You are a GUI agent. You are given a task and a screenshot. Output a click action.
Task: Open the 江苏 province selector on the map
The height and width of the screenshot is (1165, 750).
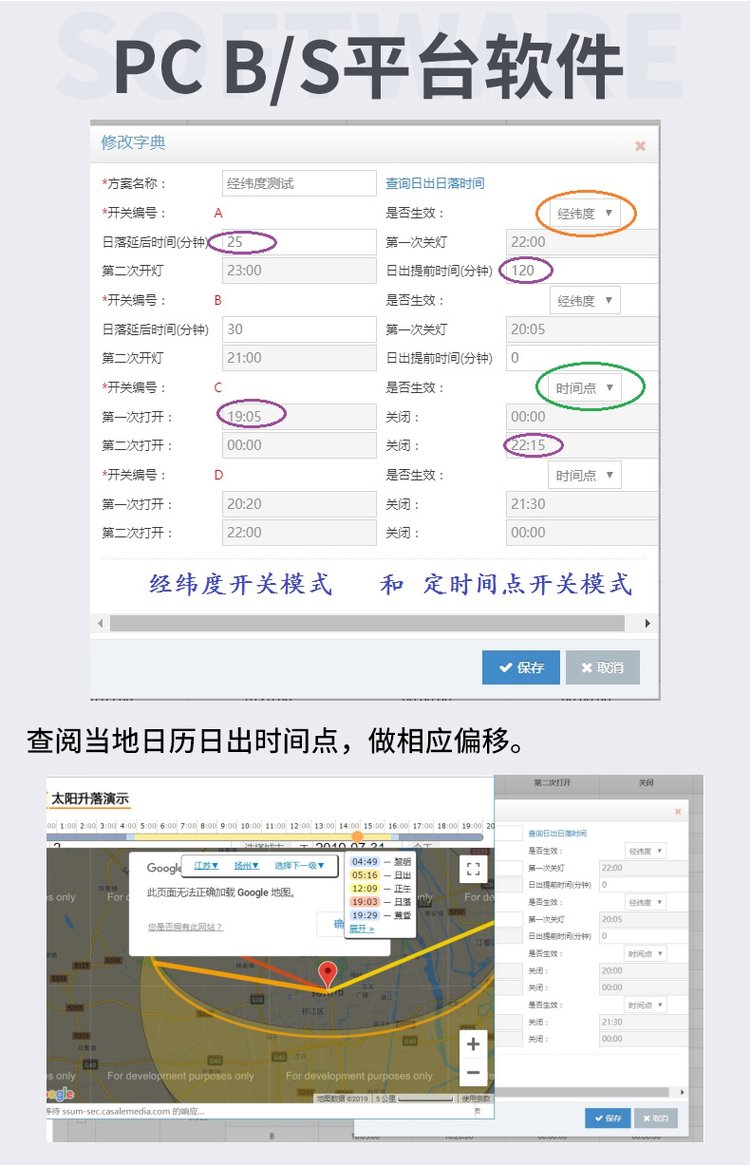(206, 866)
